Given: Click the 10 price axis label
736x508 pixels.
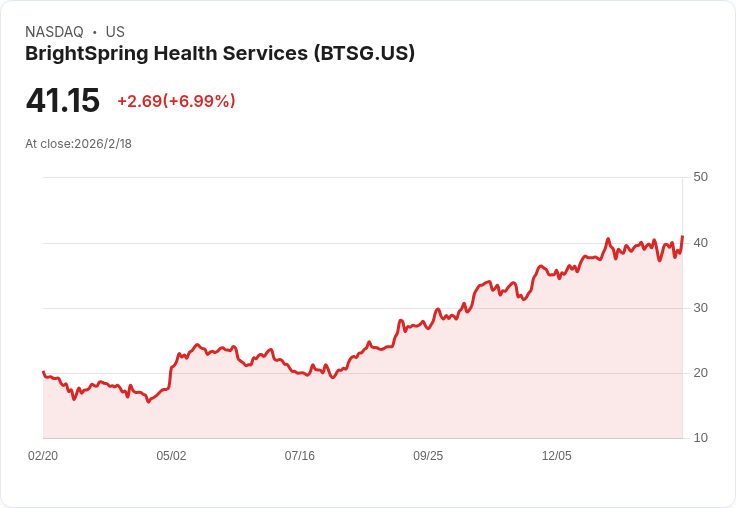Looking at the screenshot, I should pyautogui.click(x=700, y=438).
